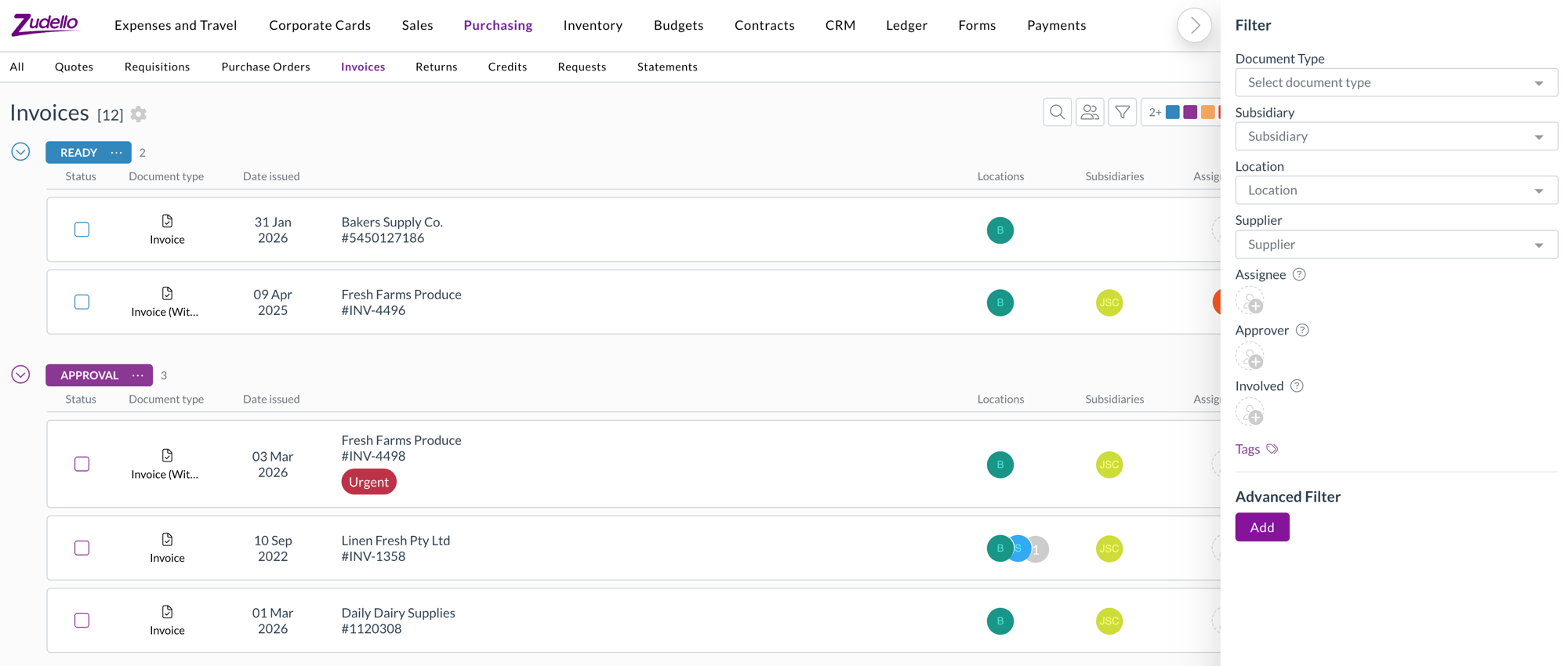This screenshot has width=1568, height=666.
Task: Open the Supplier filter dropdown
Action: [x=1396, y=244]
